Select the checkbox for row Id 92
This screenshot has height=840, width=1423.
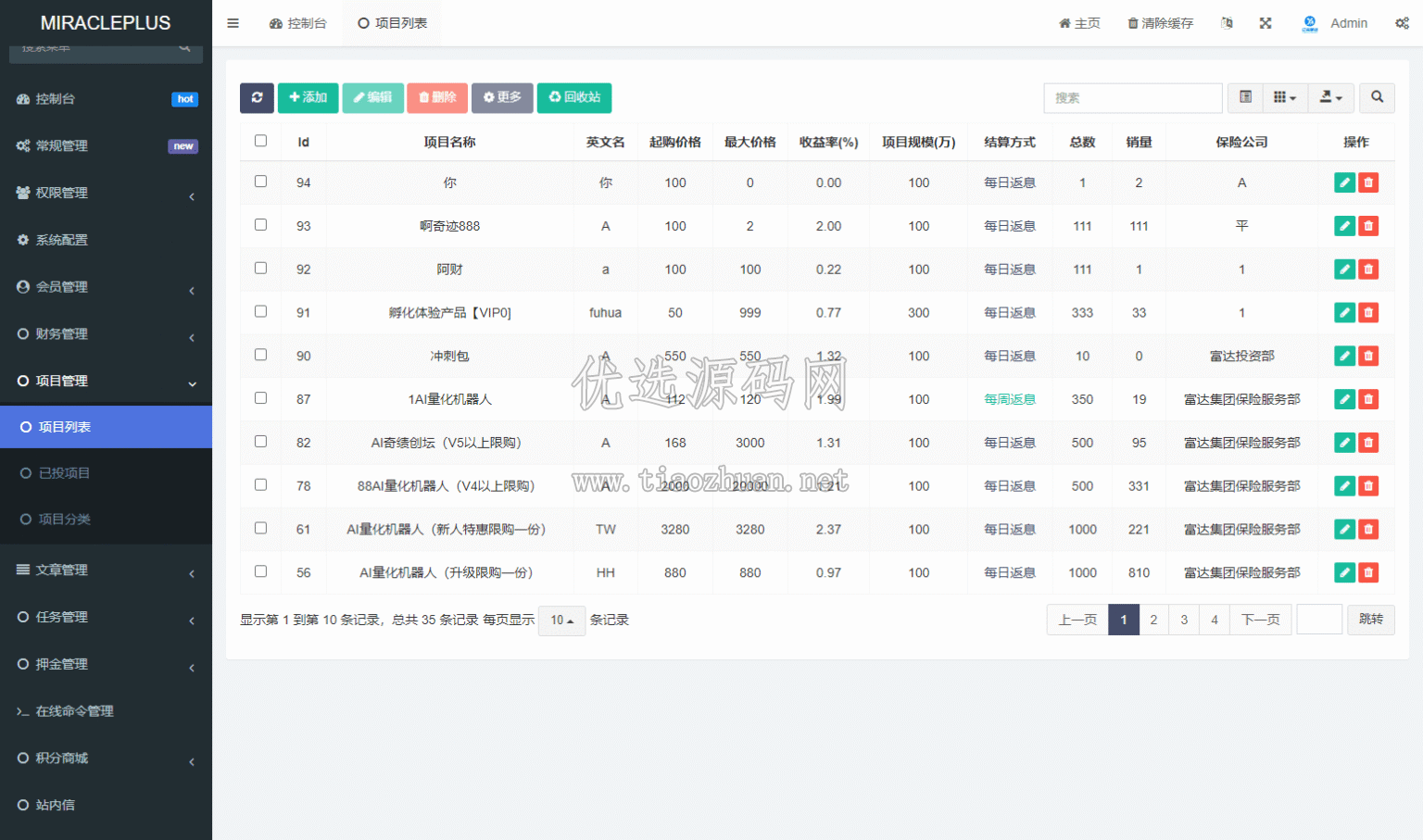260,269
